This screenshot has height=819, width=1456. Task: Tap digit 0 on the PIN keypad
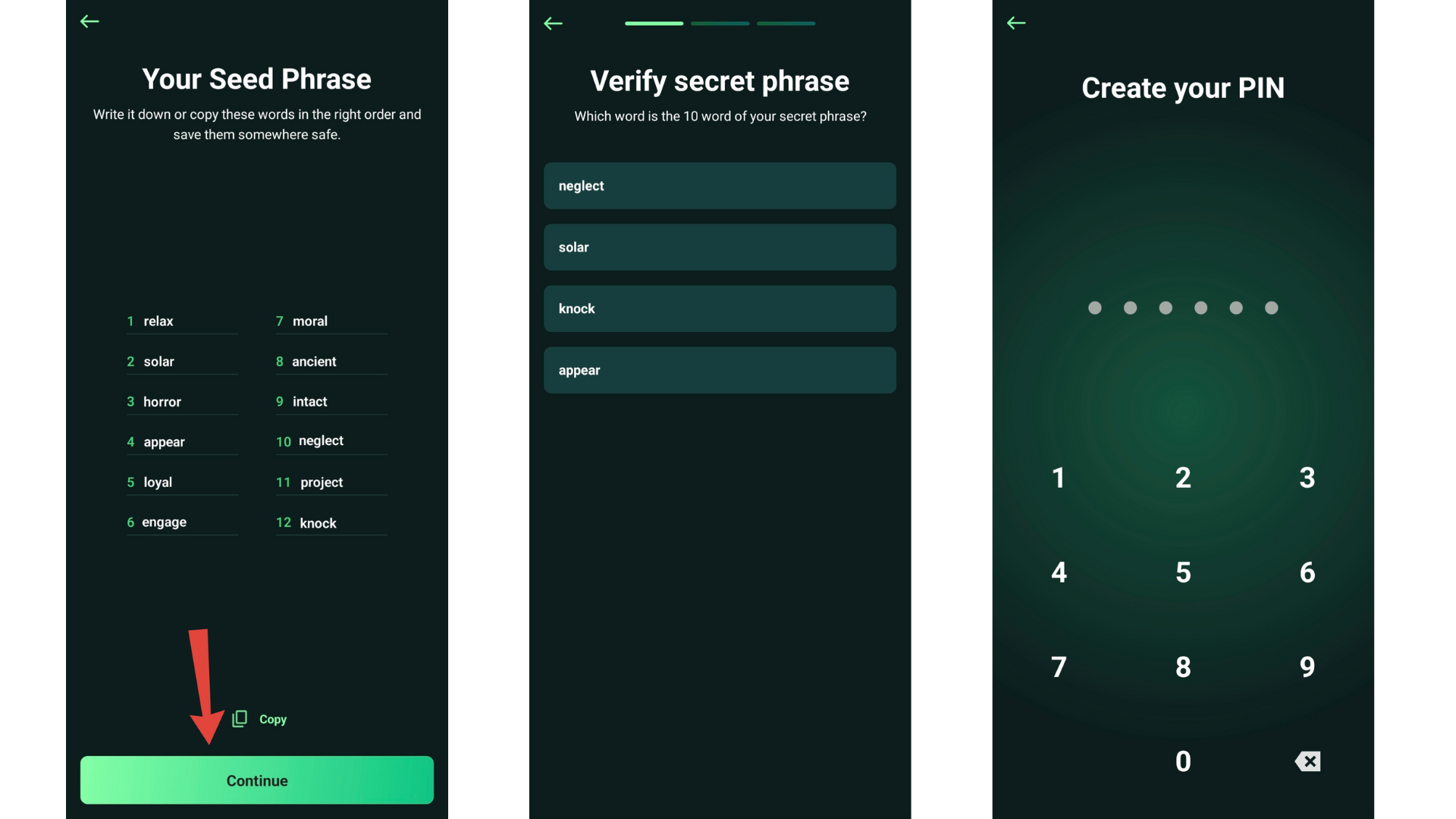[x=1183, y=761]
